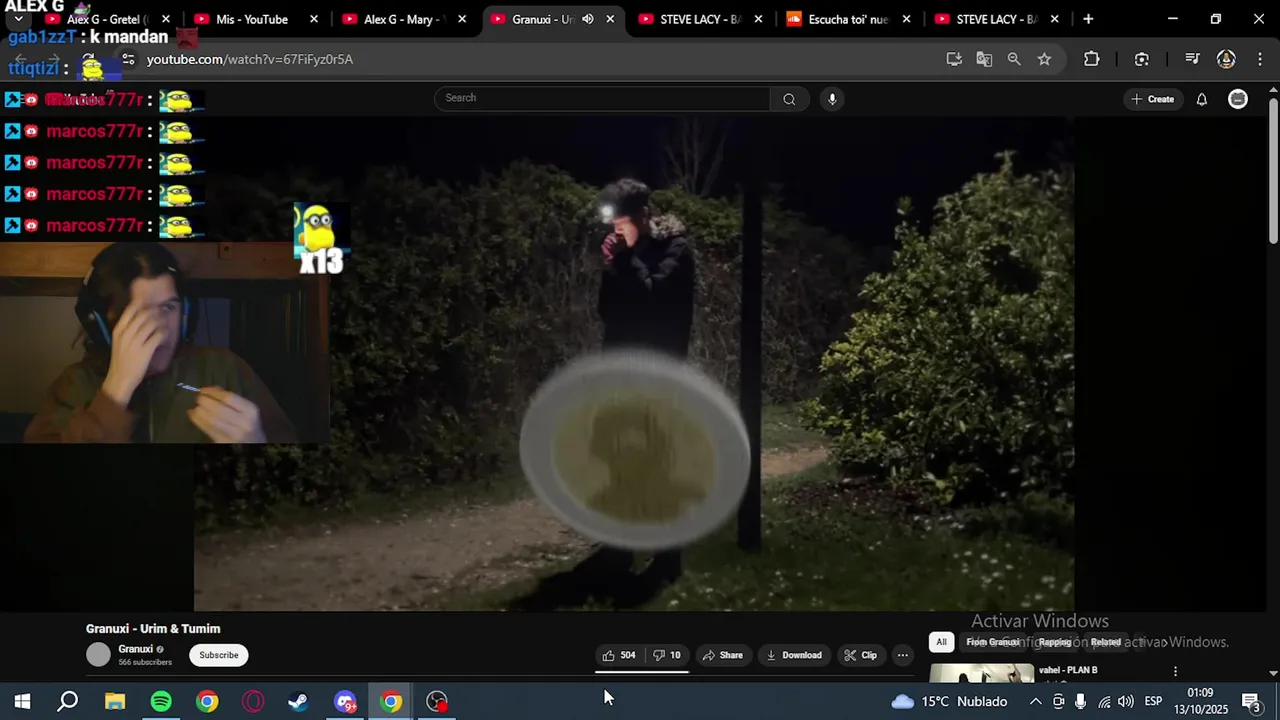Open Opera GX from the taskbar
This screenshot has height=720, width=1280.
[253, 701]
